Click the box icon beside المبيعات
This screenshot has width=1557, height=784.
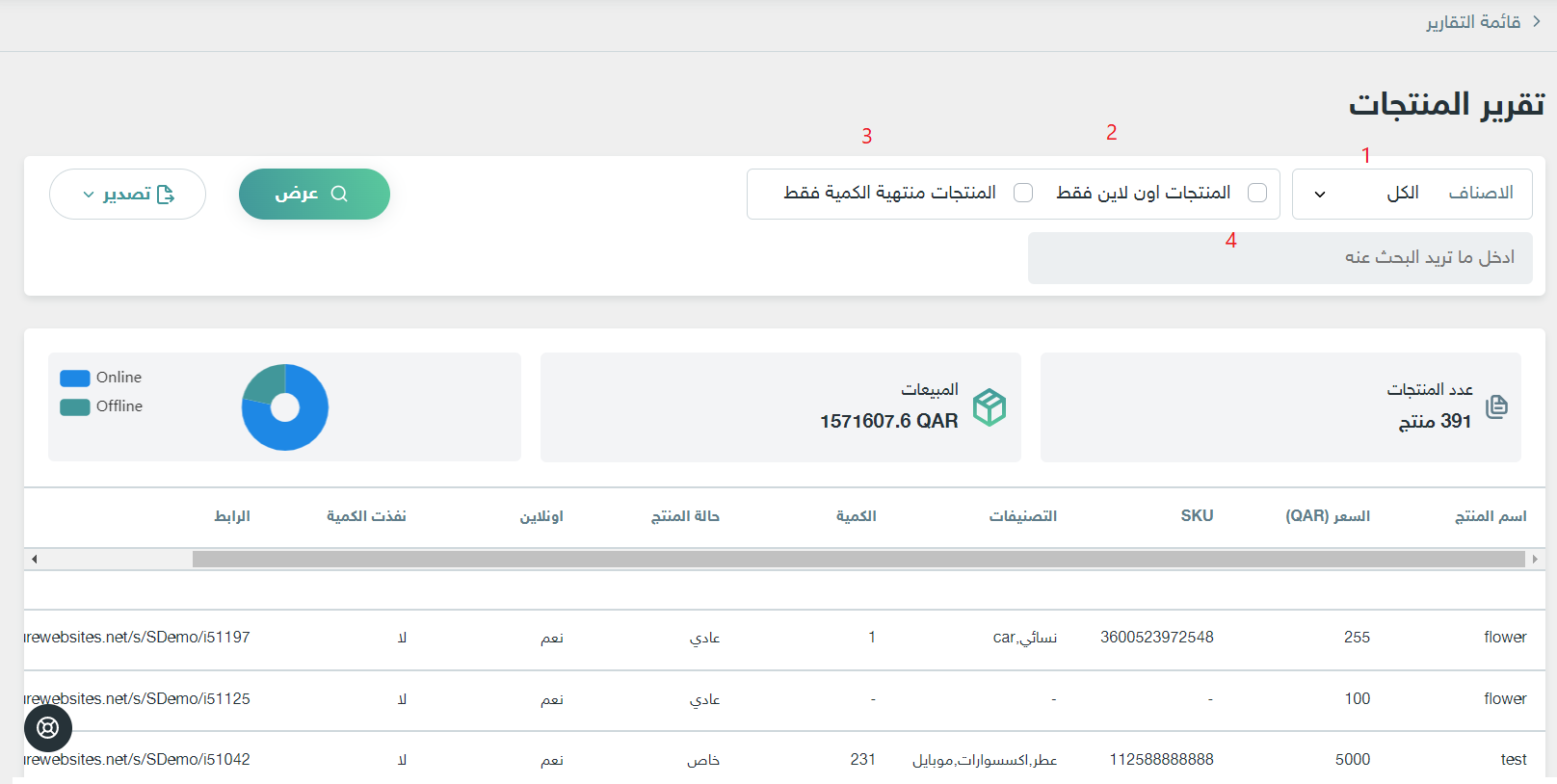(990, 407)
